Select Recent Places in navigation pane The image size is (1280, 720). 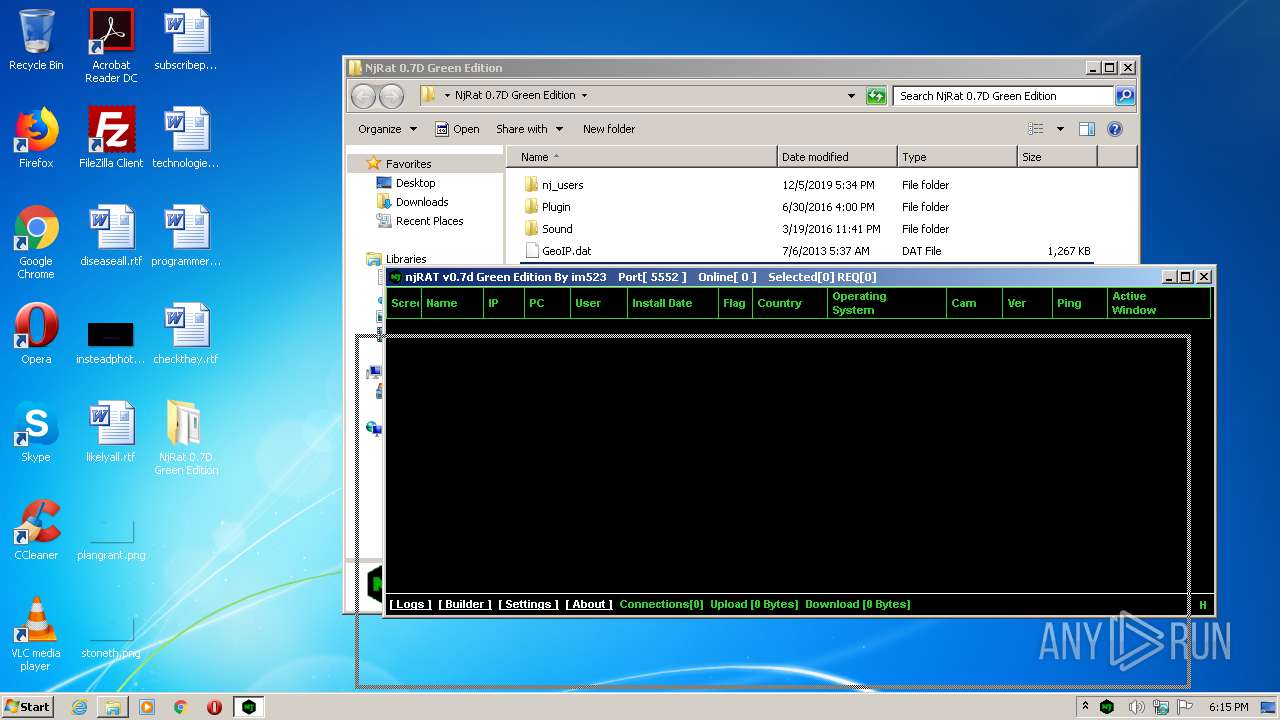coord(429,221)
